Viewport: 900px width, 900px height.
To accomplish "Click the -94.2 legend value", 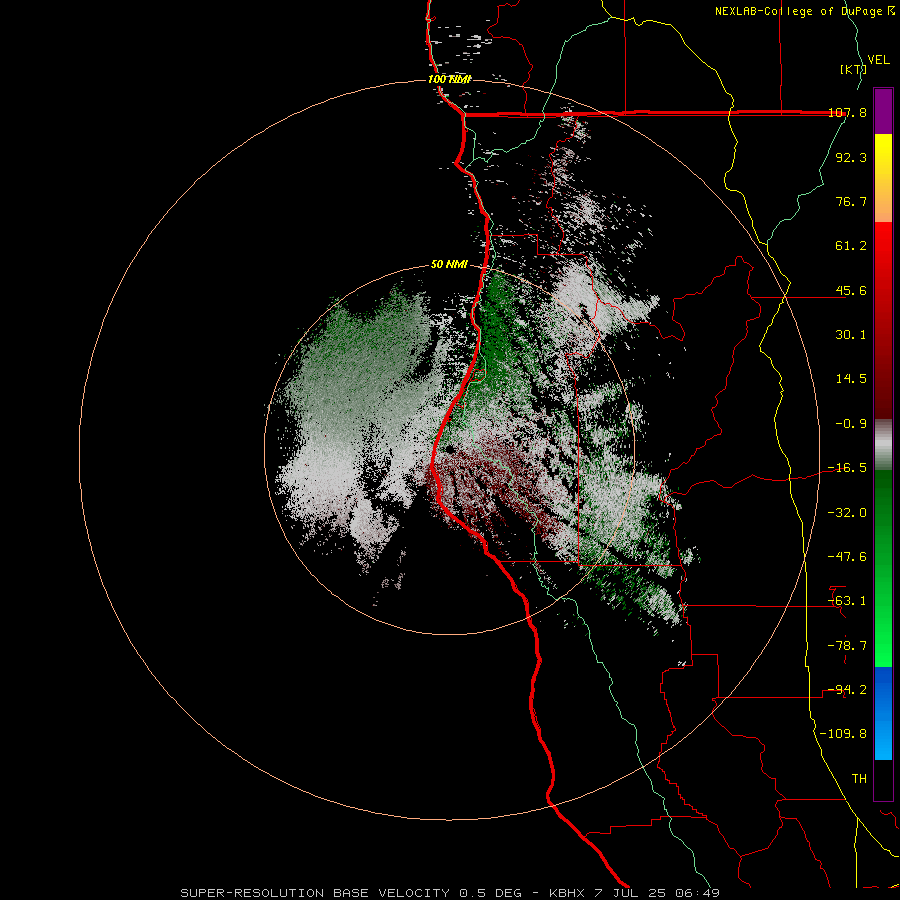I will (847, 690).
